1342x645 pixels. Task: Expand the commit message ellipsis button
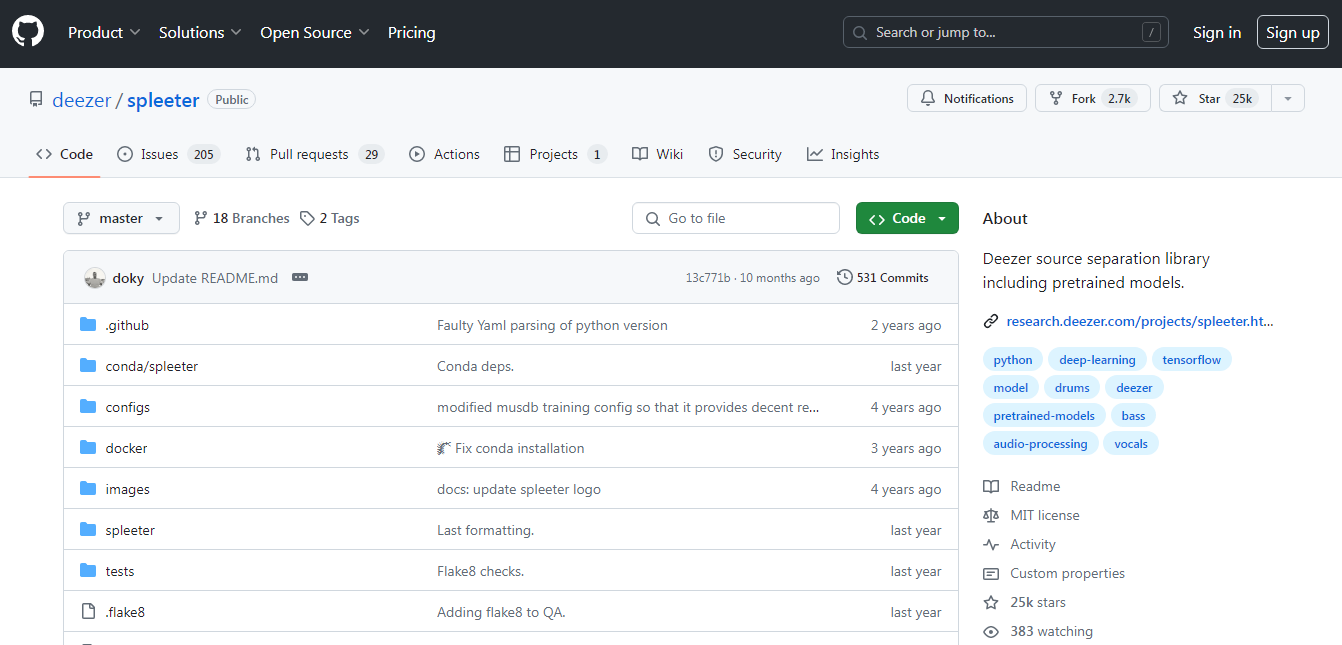coord(300,278)
